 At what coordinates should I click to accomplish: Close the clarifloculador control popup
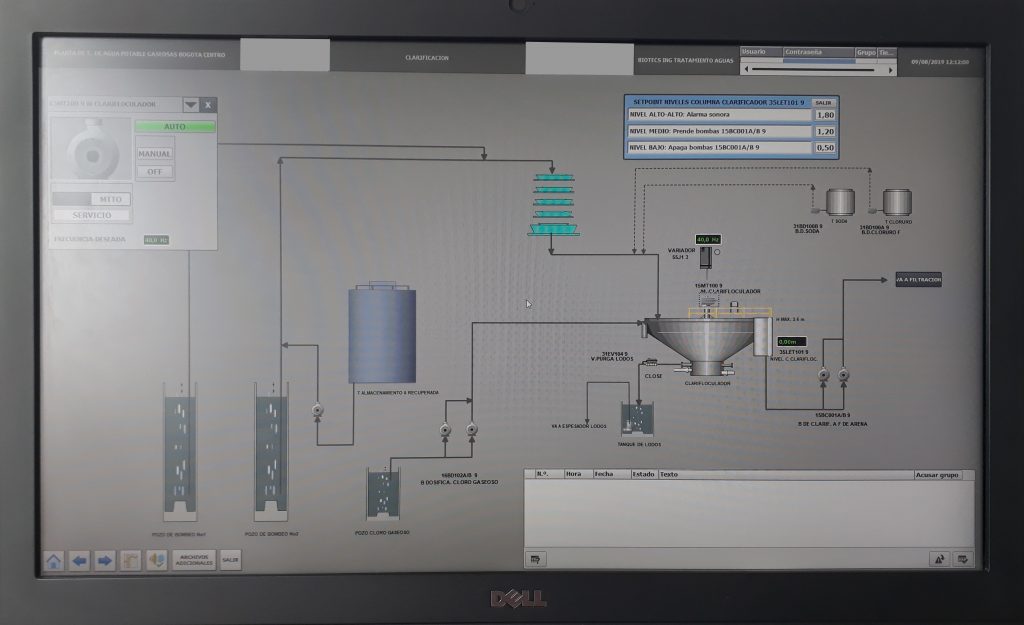(208, 105)
